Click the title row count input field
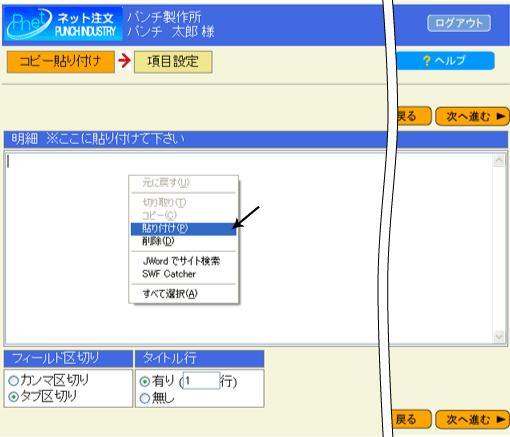 click(x=201, y=381)
